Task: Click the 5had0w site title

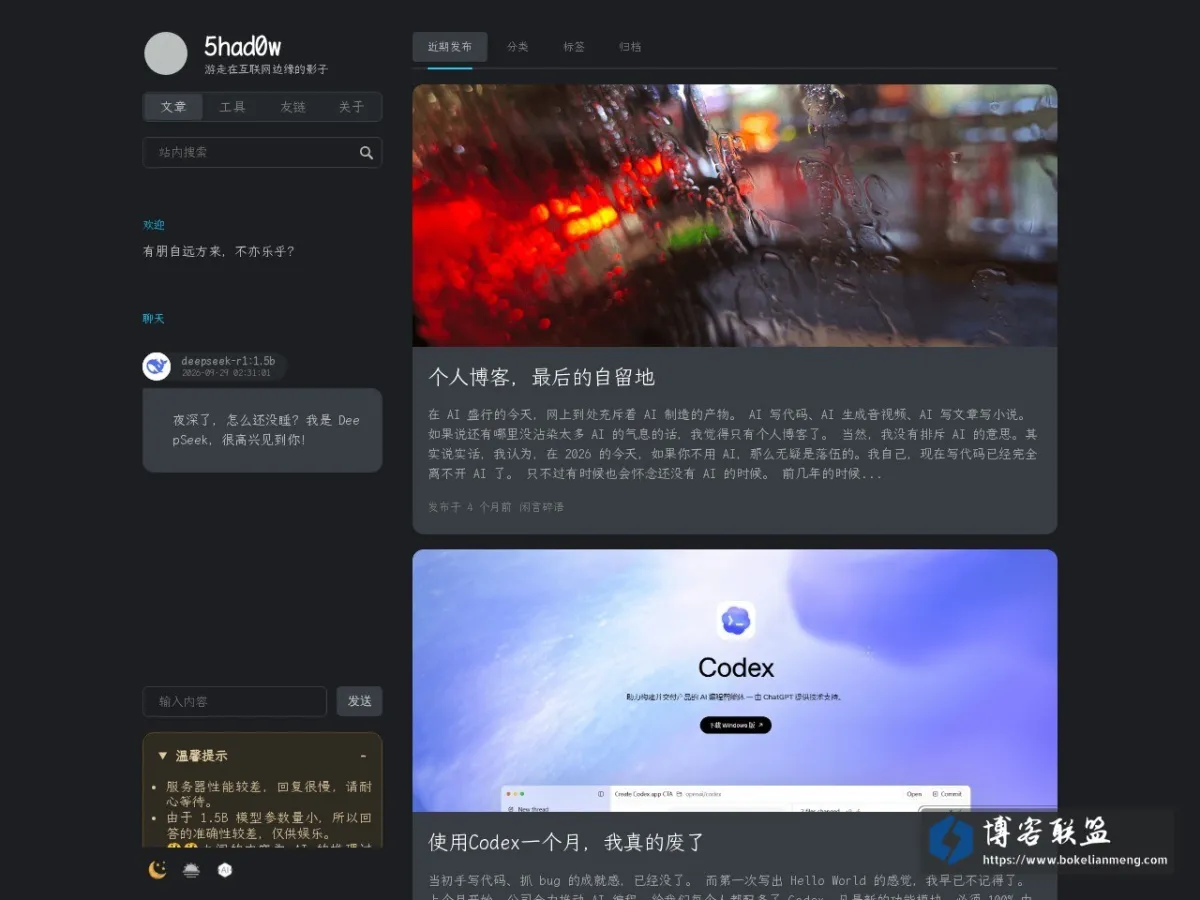Action: click(x=243, y=46)
